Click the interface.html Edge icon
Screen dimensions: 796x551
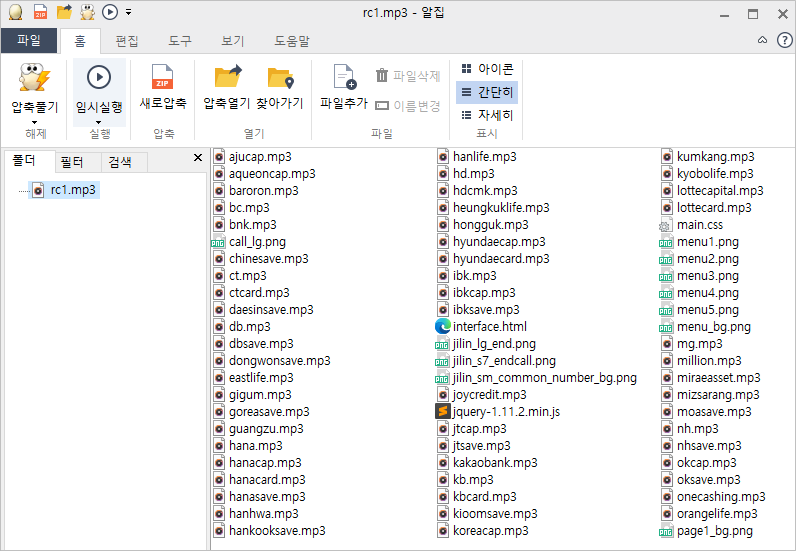click(443, 327)
